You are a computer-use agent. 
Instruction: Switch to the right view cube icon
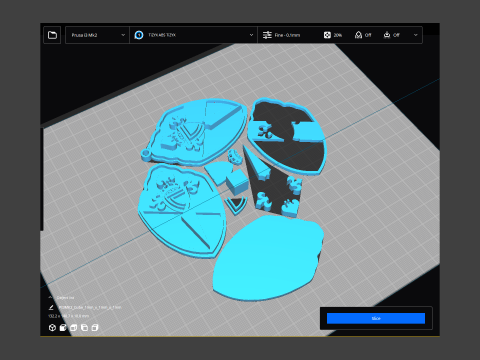pos(95,328)
